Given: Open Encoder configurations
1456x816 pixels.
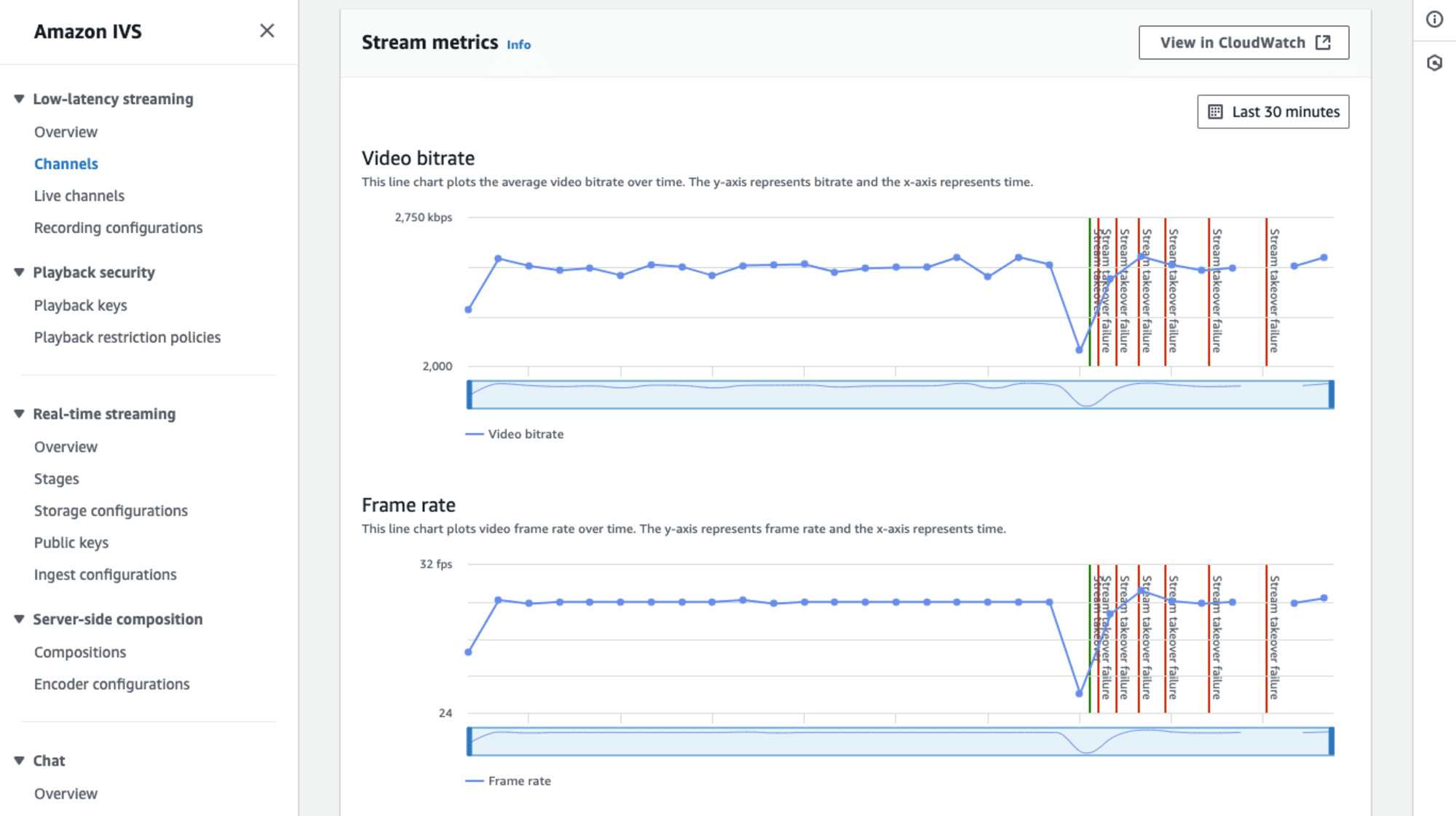Looking at the screenshot, I should [112, 684].
